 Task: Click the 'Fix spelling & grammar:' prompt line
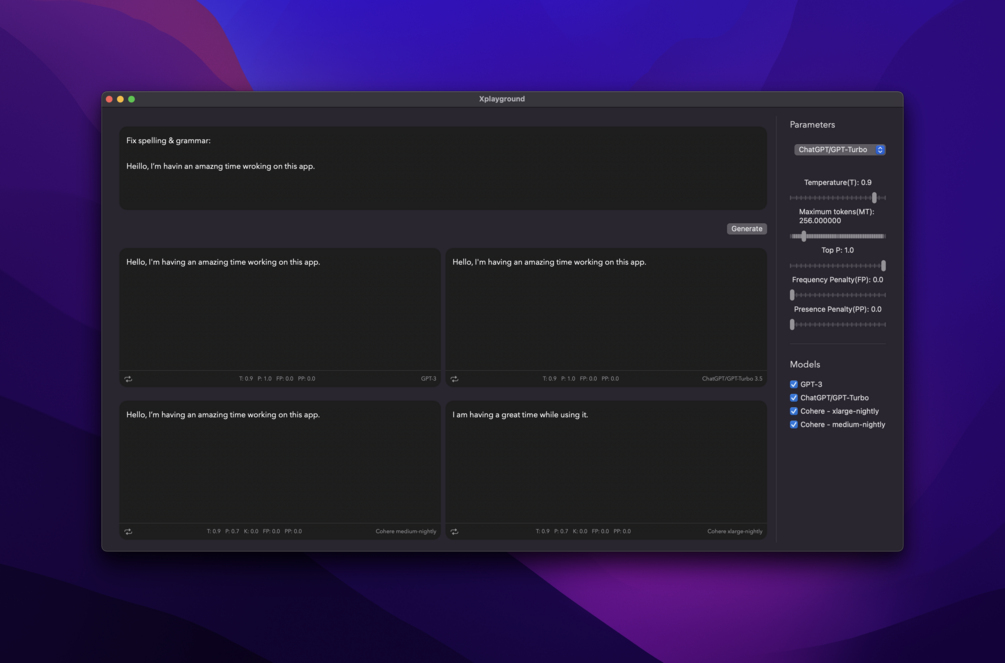coord(169,140)
